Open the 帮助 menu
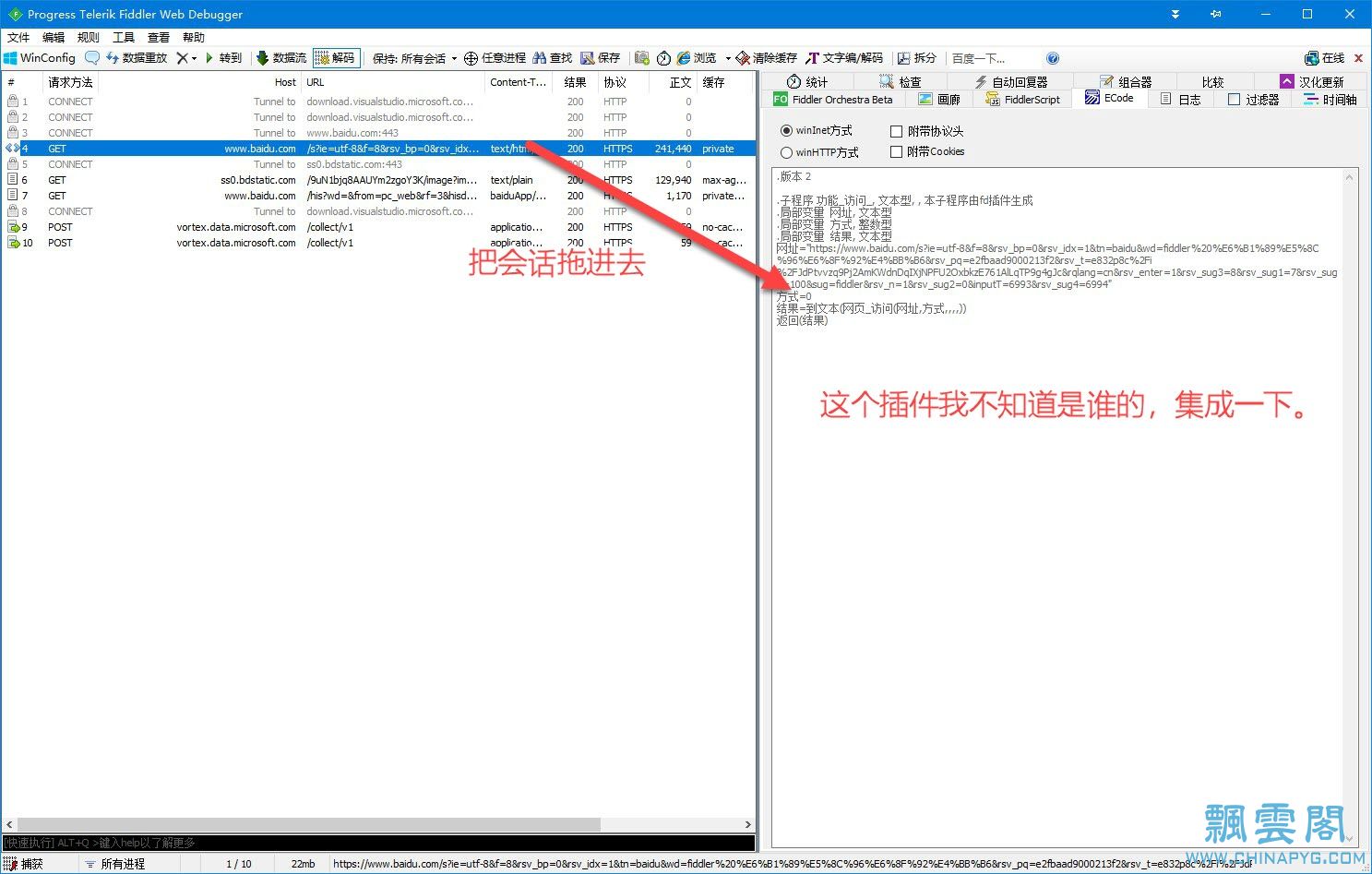The width and height of the screenshot is (1372, 874). [x=194, y=38]
